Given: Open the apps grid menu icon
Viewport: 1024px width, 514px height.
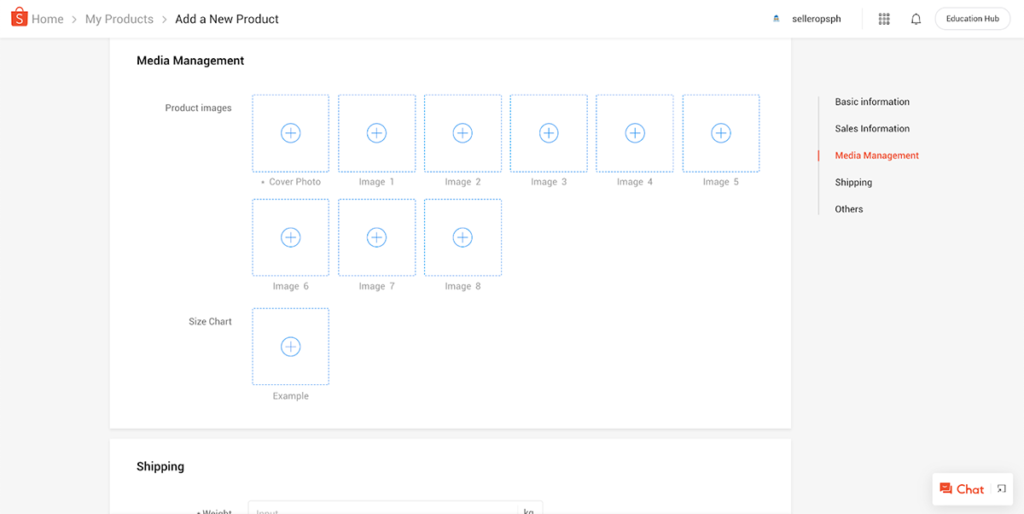Looking at the screenshot, I should coord(884,19).
